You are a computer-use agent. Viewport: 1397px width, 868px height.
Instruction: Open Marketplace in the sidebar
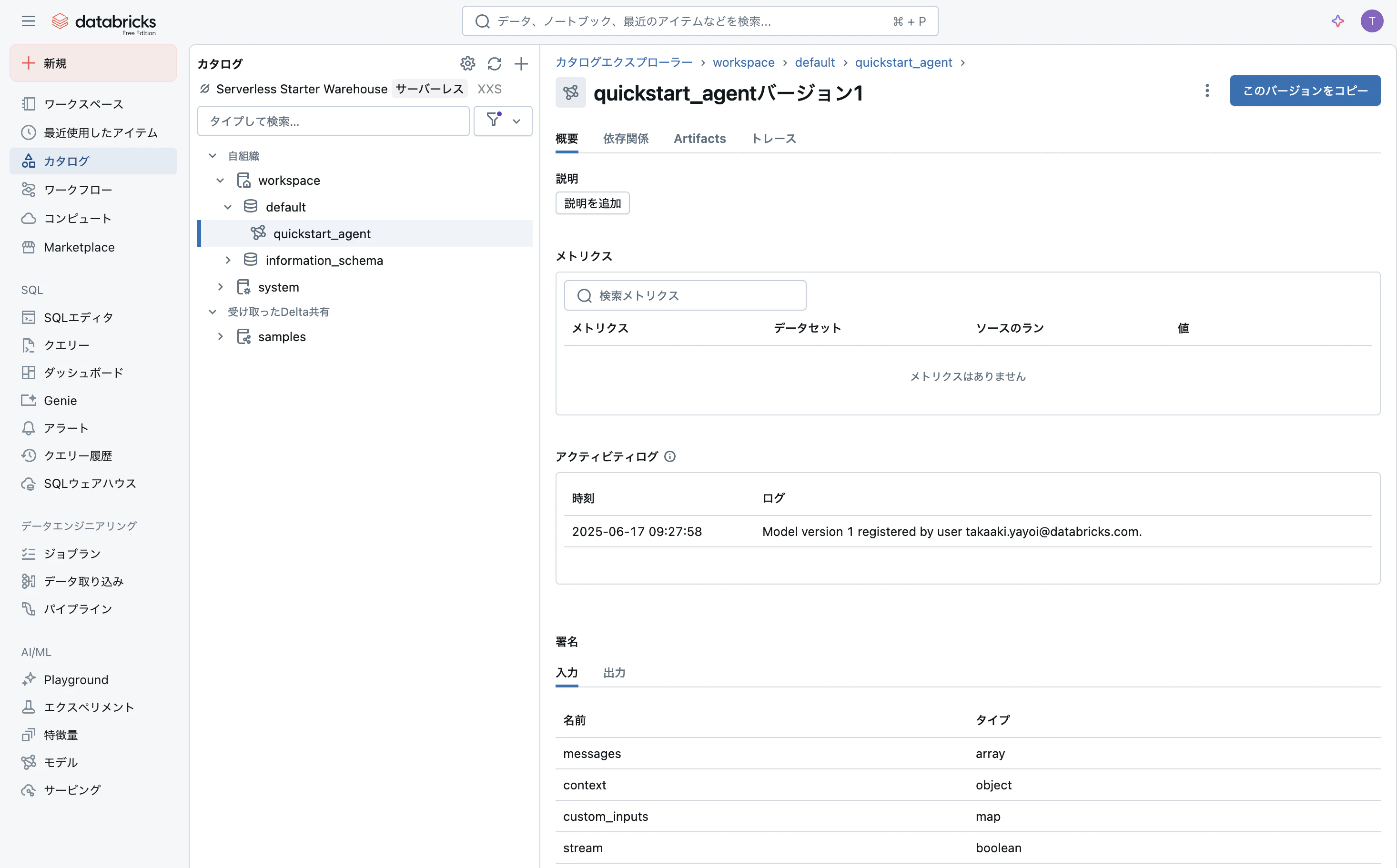coord(93,247)
